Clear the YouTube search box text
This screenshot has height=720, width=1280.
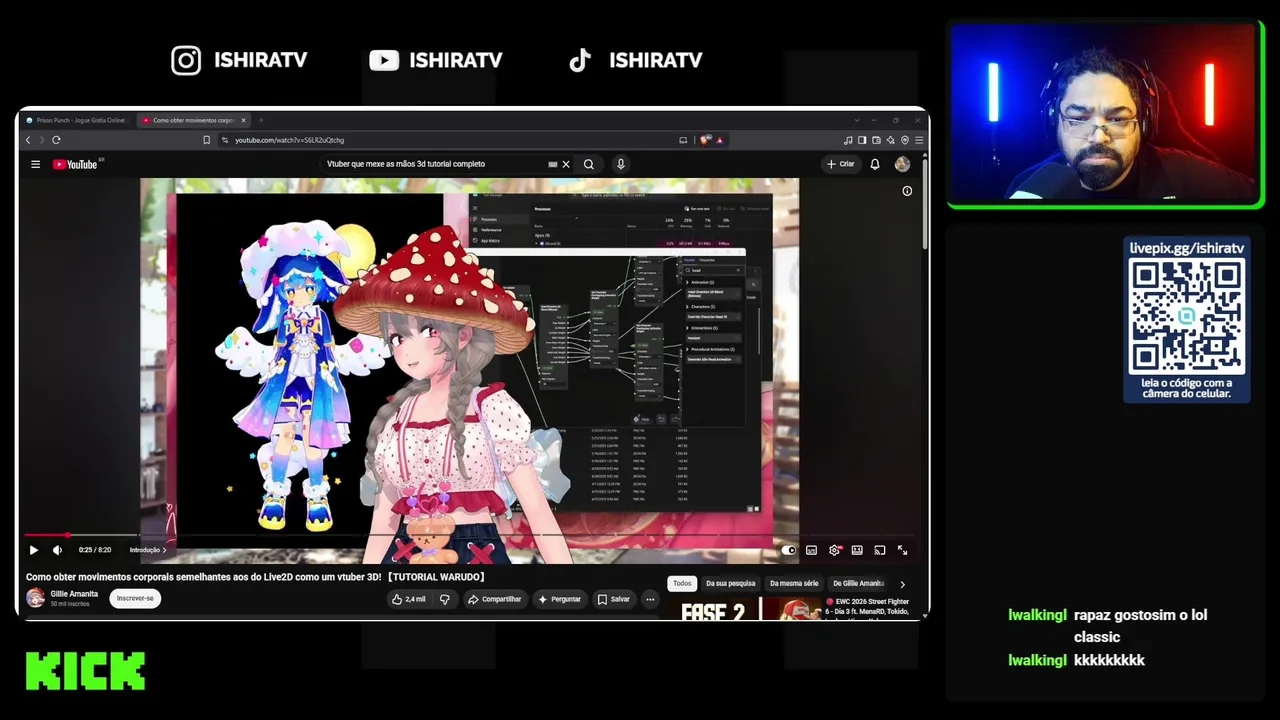point(566,164)
